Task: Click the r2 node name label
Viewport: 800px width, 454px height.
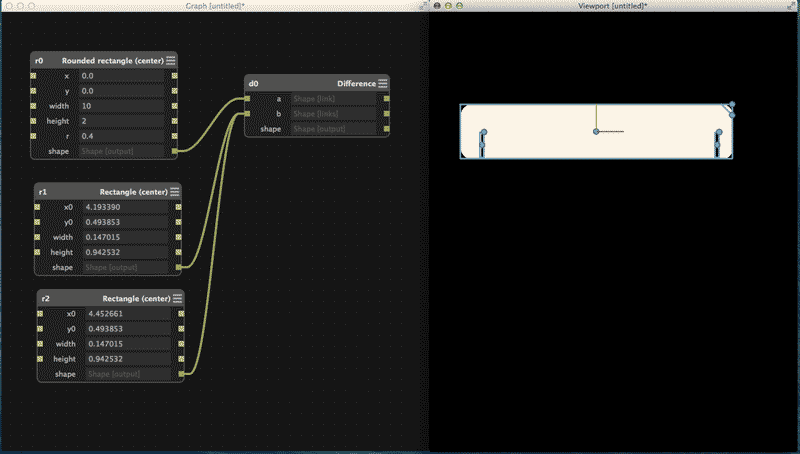Action: pos(46,298)
